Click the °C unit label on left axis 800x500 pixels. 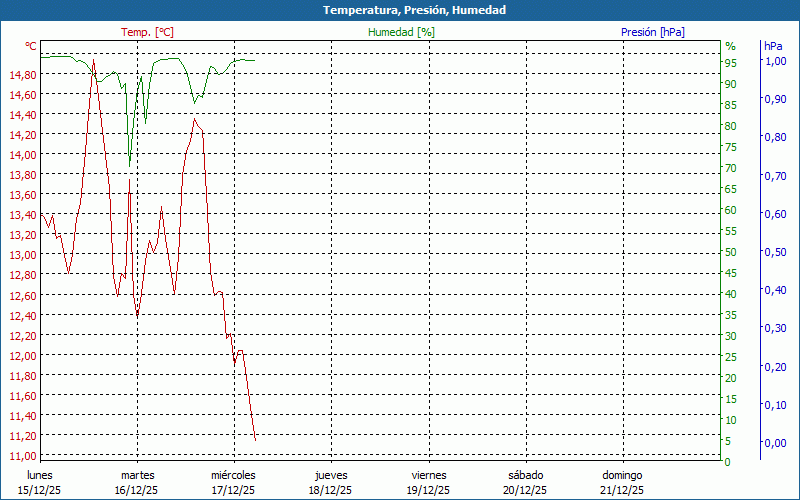pyautogui.click(x=31, y=47)
